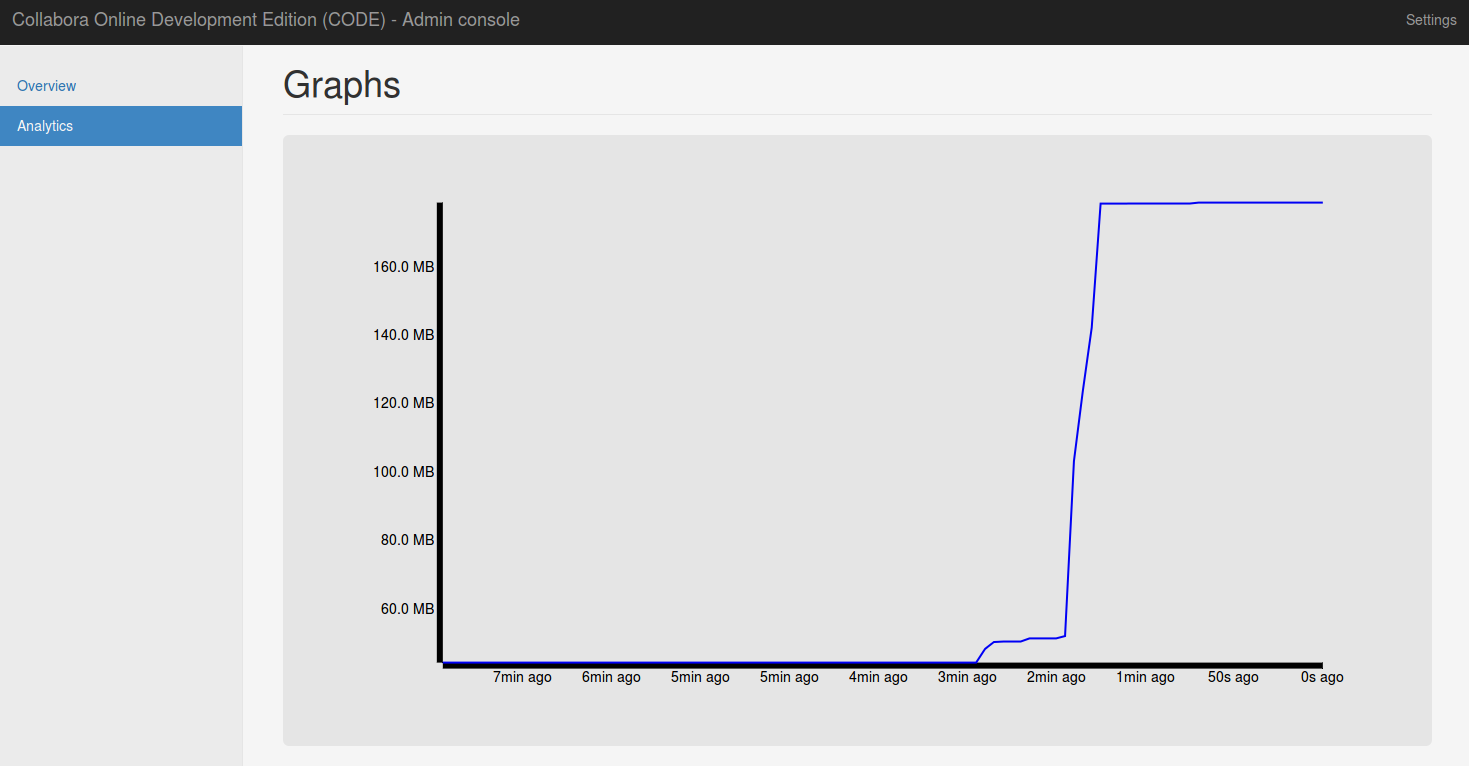Image resolution: width=1469 pixels, height=766 pixels.
Task: Select the 60.0 MB y-axis label
Action: click(407, 609)
